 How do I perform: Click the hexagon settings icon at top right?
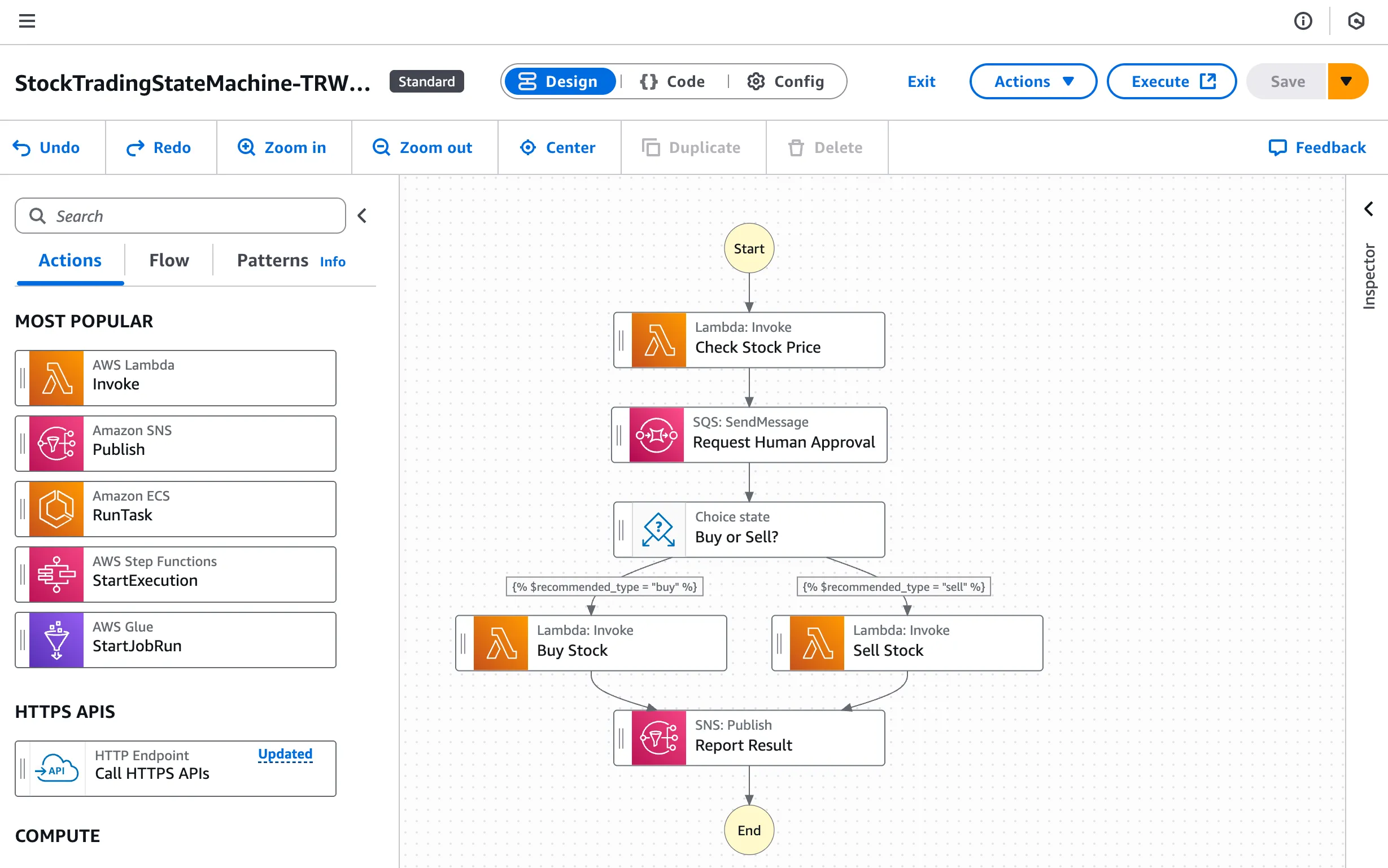(x=1355, y=21)
